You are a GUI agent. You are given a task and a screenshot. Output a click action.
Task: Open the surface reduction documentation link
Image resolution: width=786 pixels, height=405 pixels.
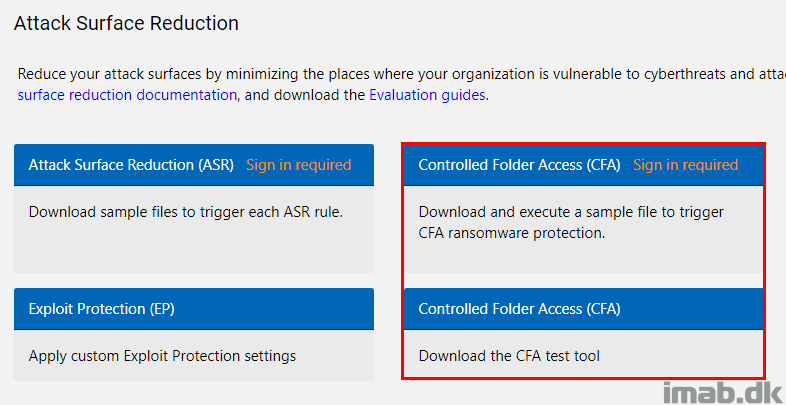[x=128, y=95]
